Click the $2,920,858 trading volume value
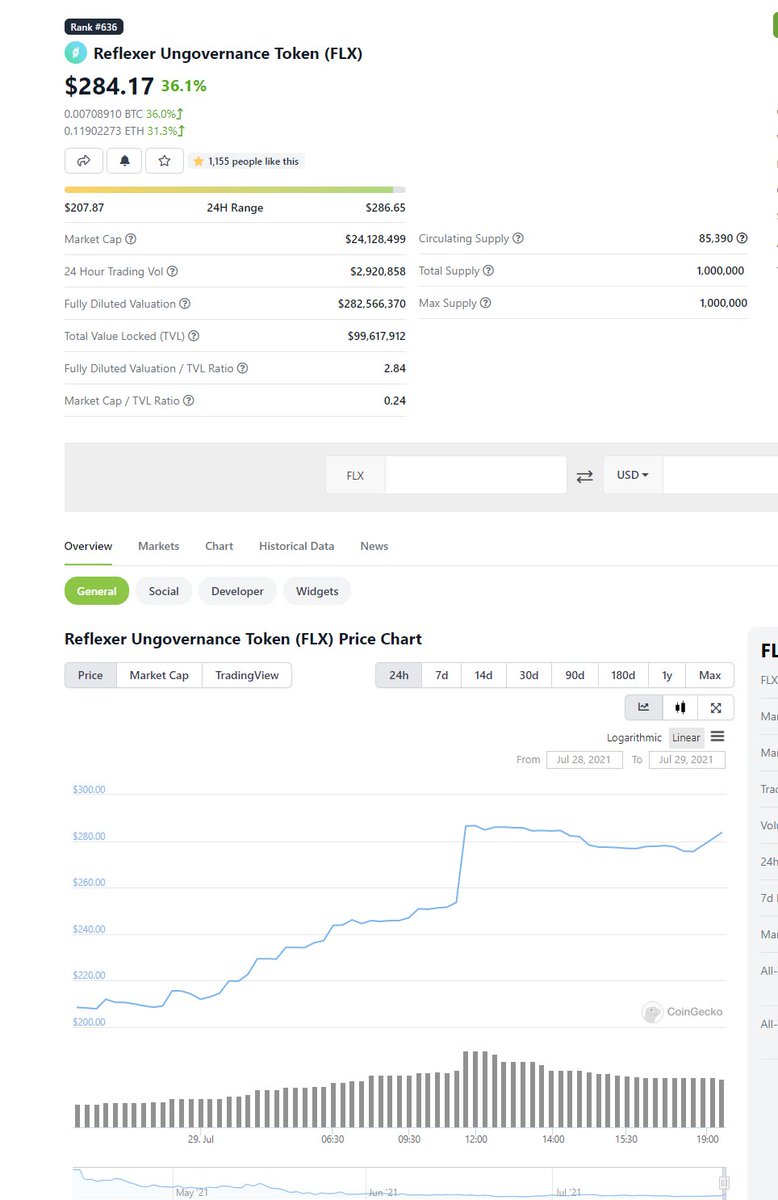This screenshot has height=1200, width=778. pyautogui.click(x=378, y=271)
